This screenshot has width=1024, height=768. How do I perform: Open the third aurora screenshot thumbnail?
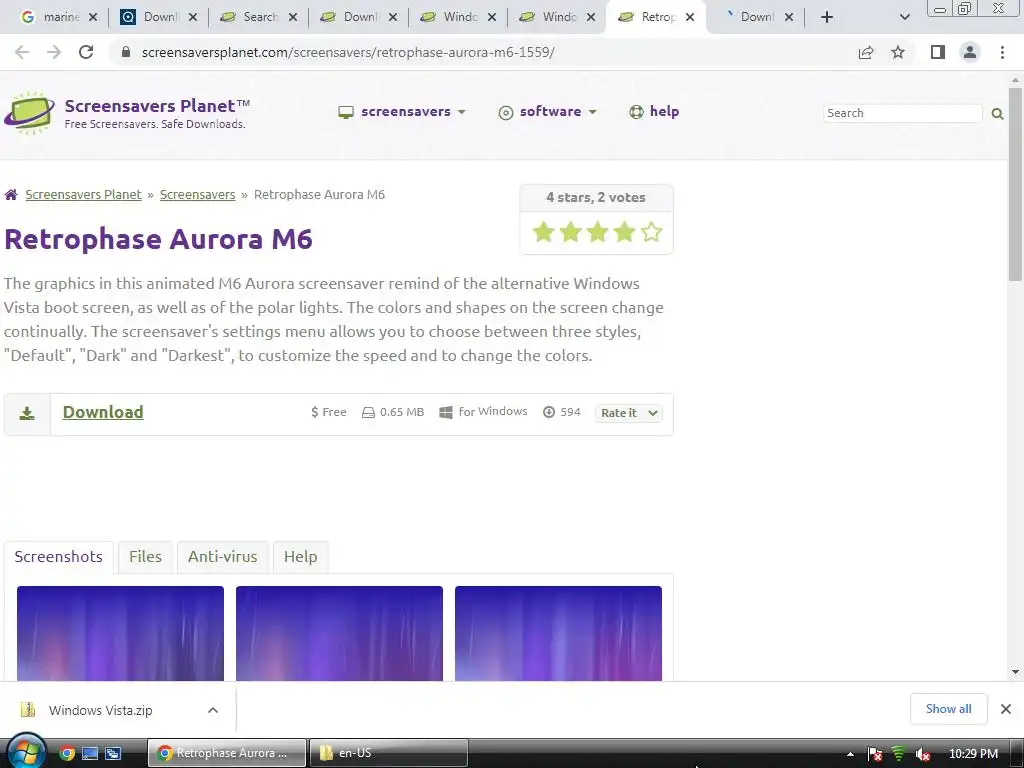click(558, 633)
